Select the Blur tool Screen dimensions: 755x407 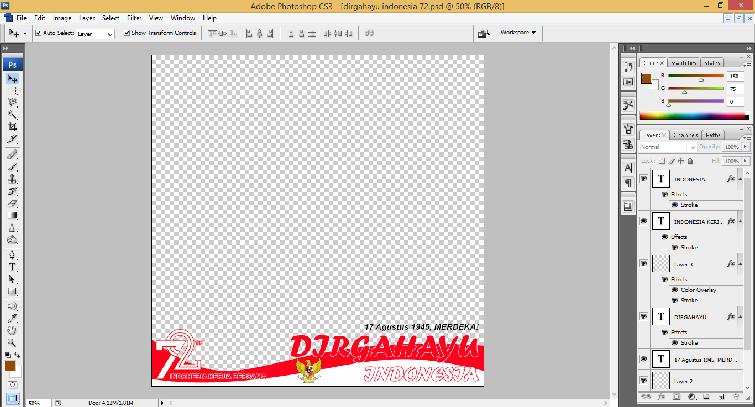click(13, 228)
